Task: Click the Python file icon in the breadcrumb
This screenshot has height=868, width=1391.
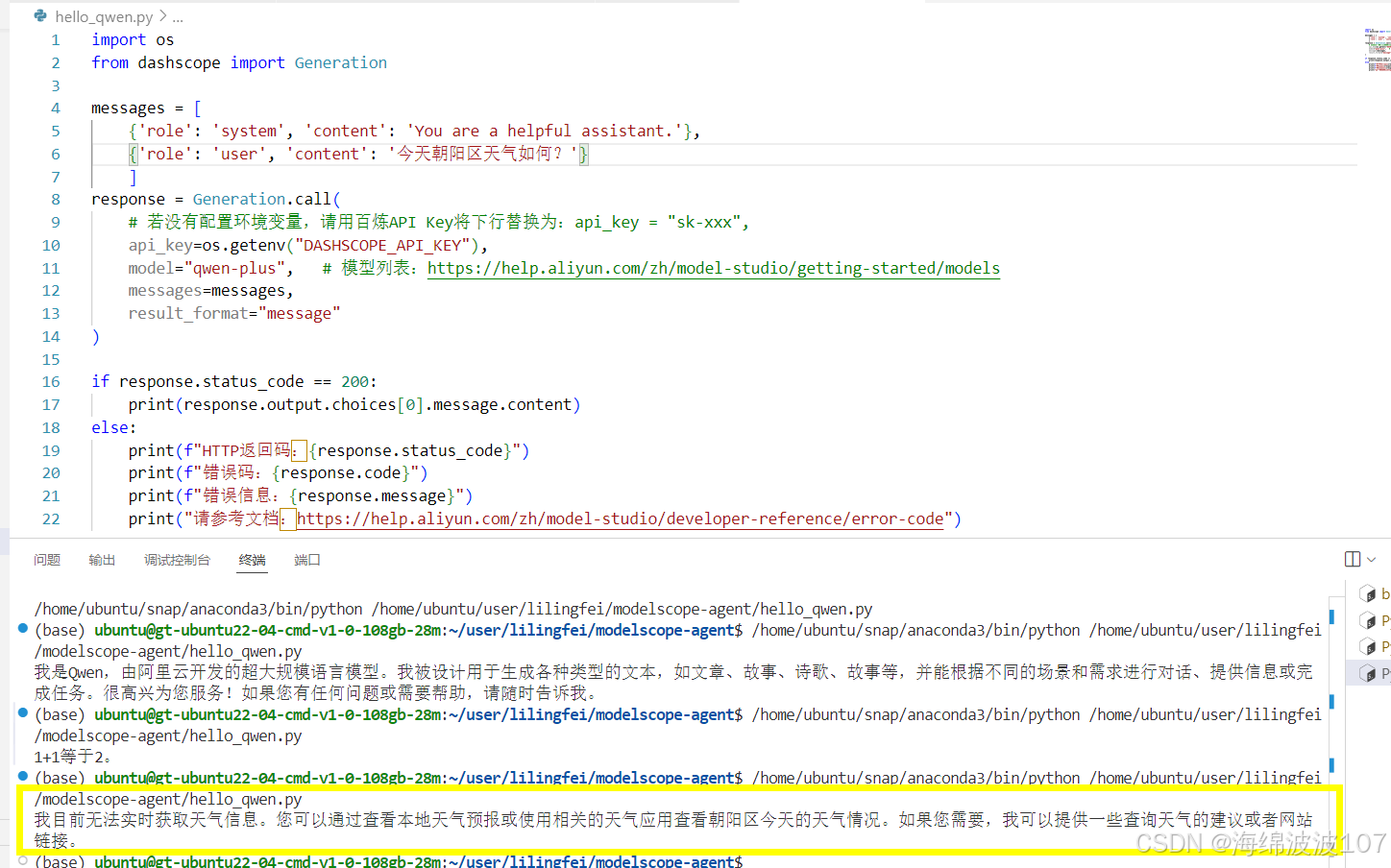Action: 40,15
